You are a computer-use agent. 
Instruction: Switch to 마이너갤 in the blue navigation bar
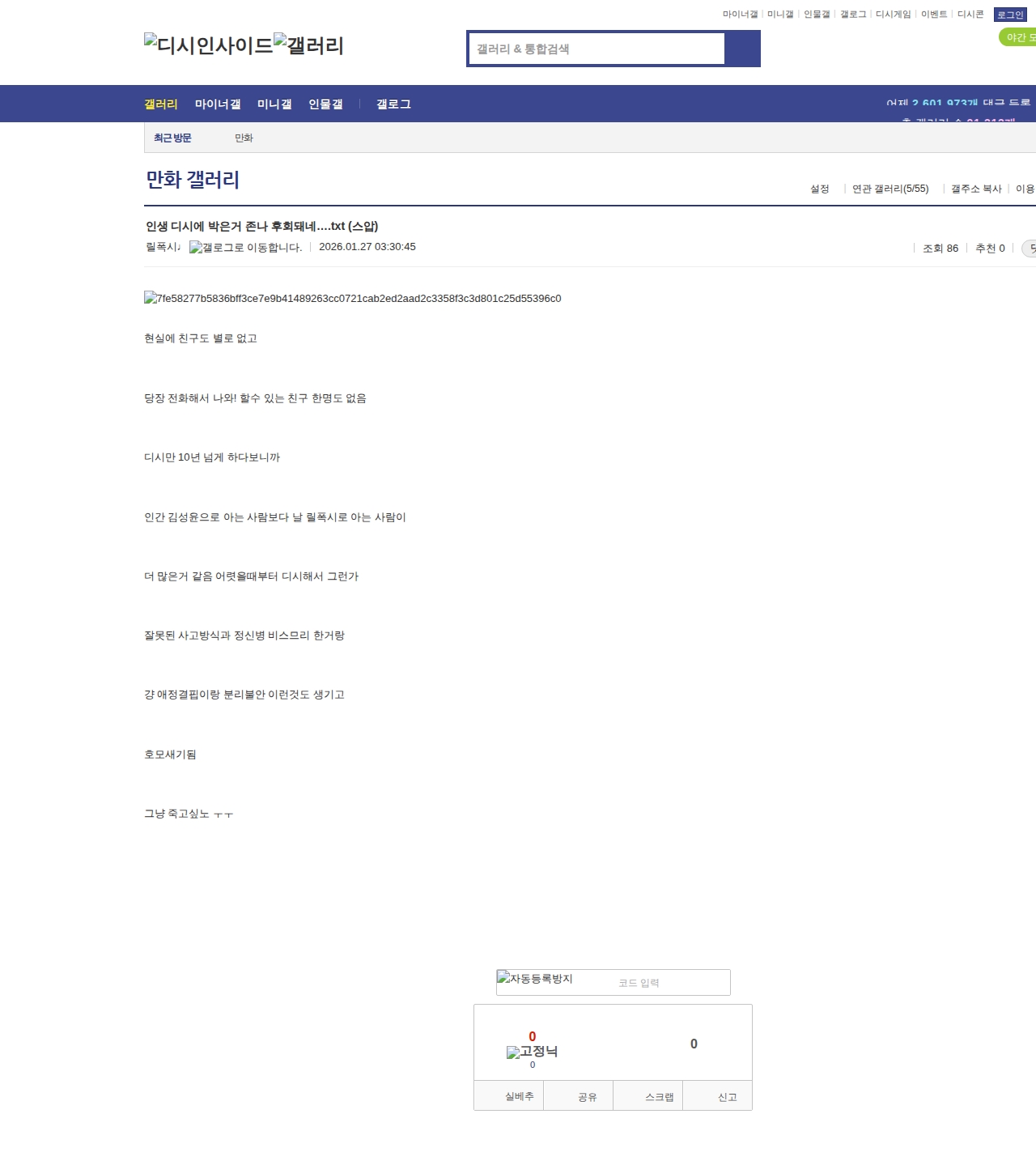(x=218, y=104)
